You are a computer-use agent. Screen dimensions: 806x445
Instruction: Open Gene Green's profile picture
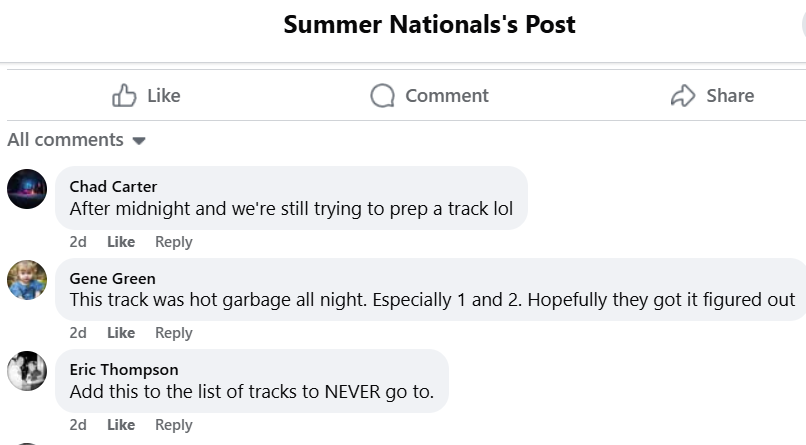pyautogui.click(x=27, y=280)
